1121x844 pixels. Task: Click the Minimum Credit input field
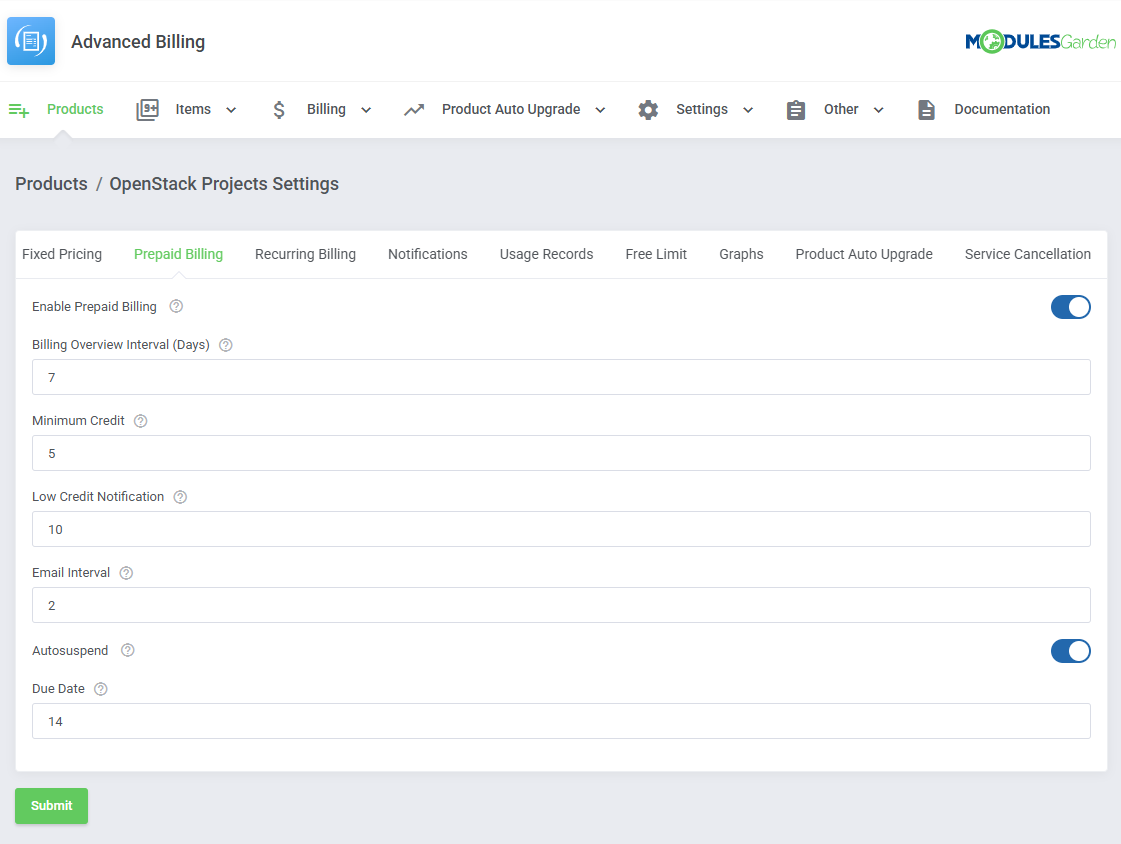pos(561,453)
